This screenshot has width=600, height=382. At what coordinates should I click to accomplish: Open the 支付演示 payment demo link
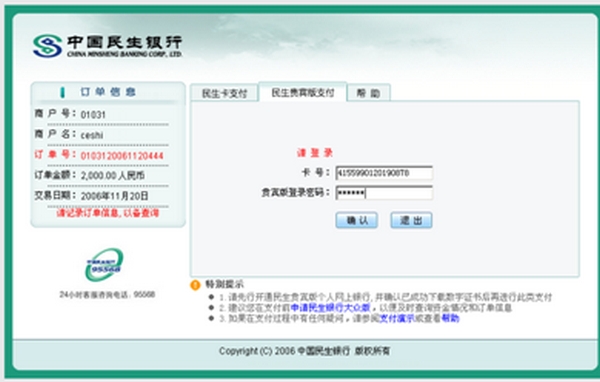click(397, 318)
